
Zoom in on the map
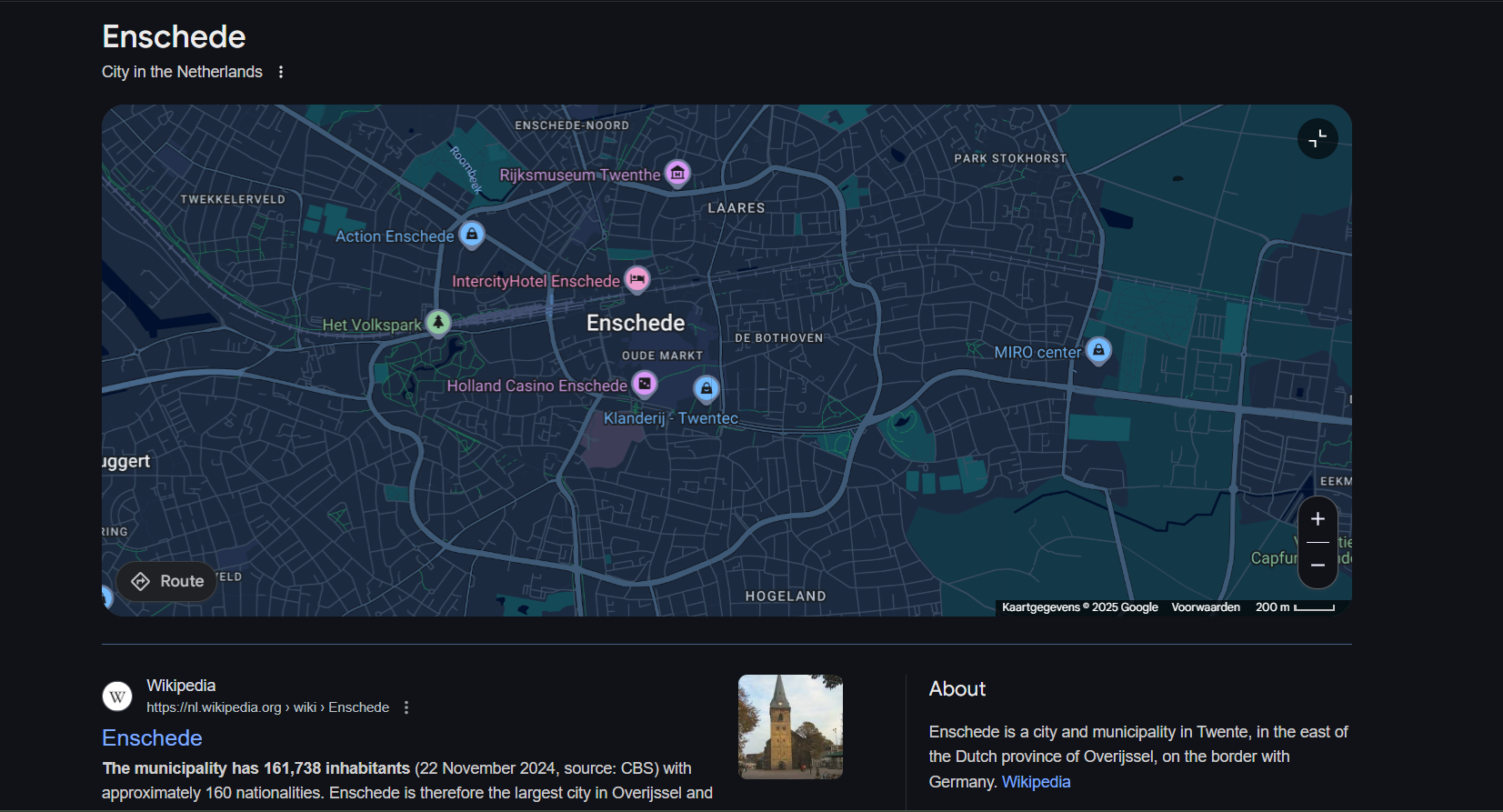point(1318,519)
